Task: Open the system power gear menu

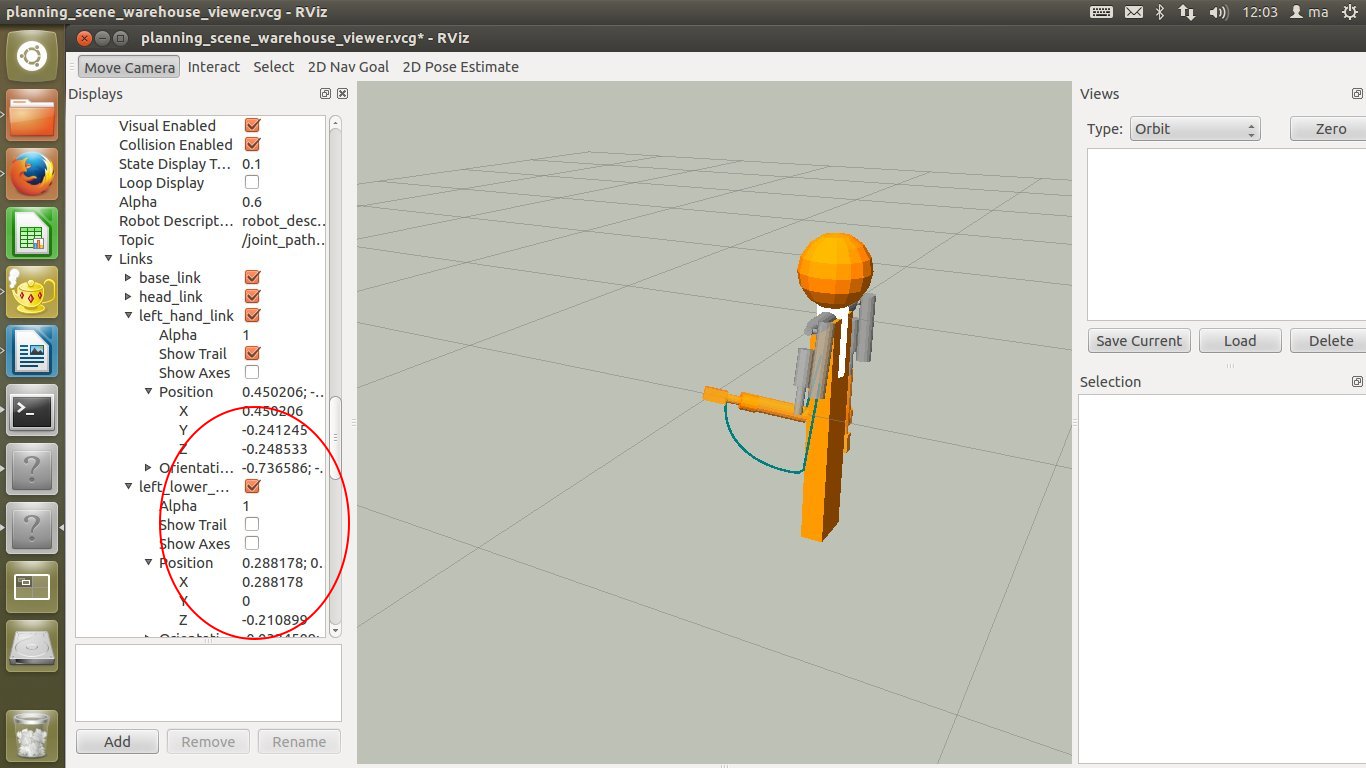Action: (x=1351, y=12)
